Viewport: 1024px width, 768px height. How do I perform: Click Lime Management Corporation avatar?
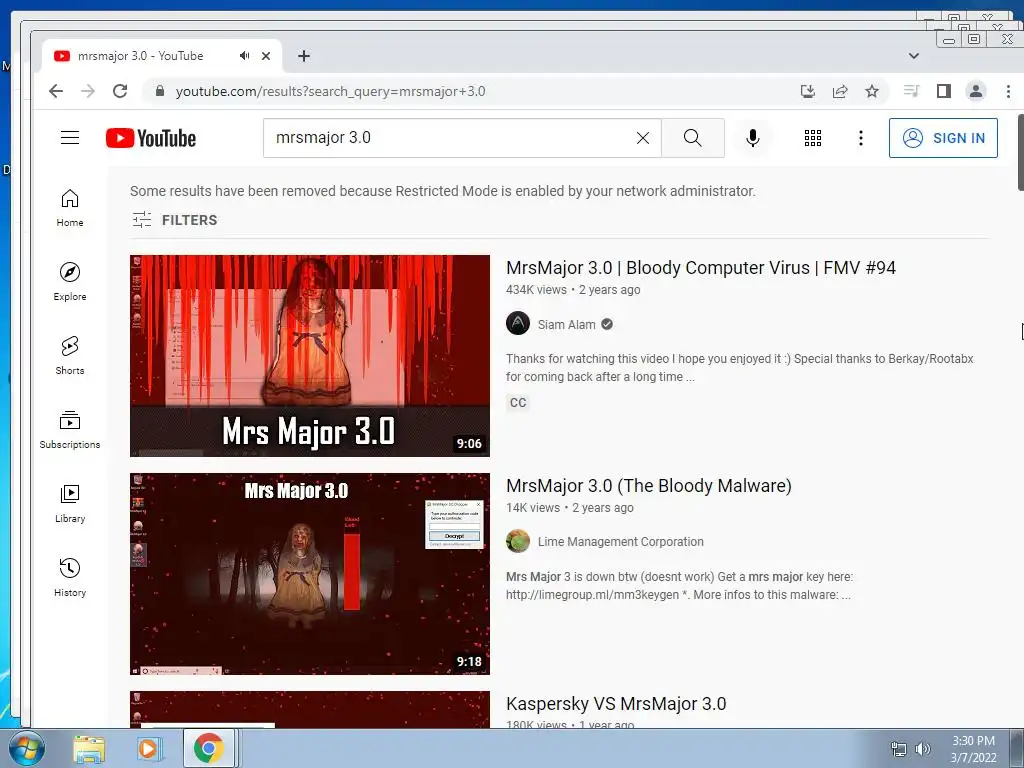point(518,541)
